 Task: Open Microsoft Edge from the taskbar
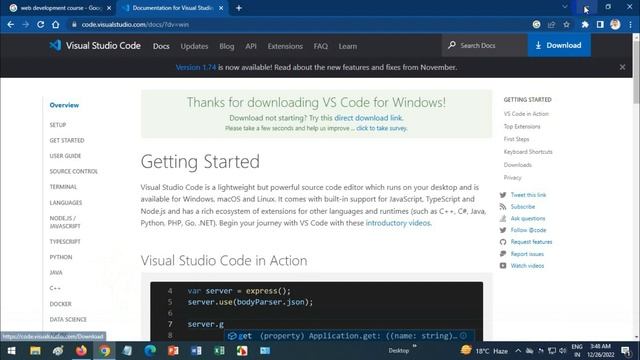[150, 351]
